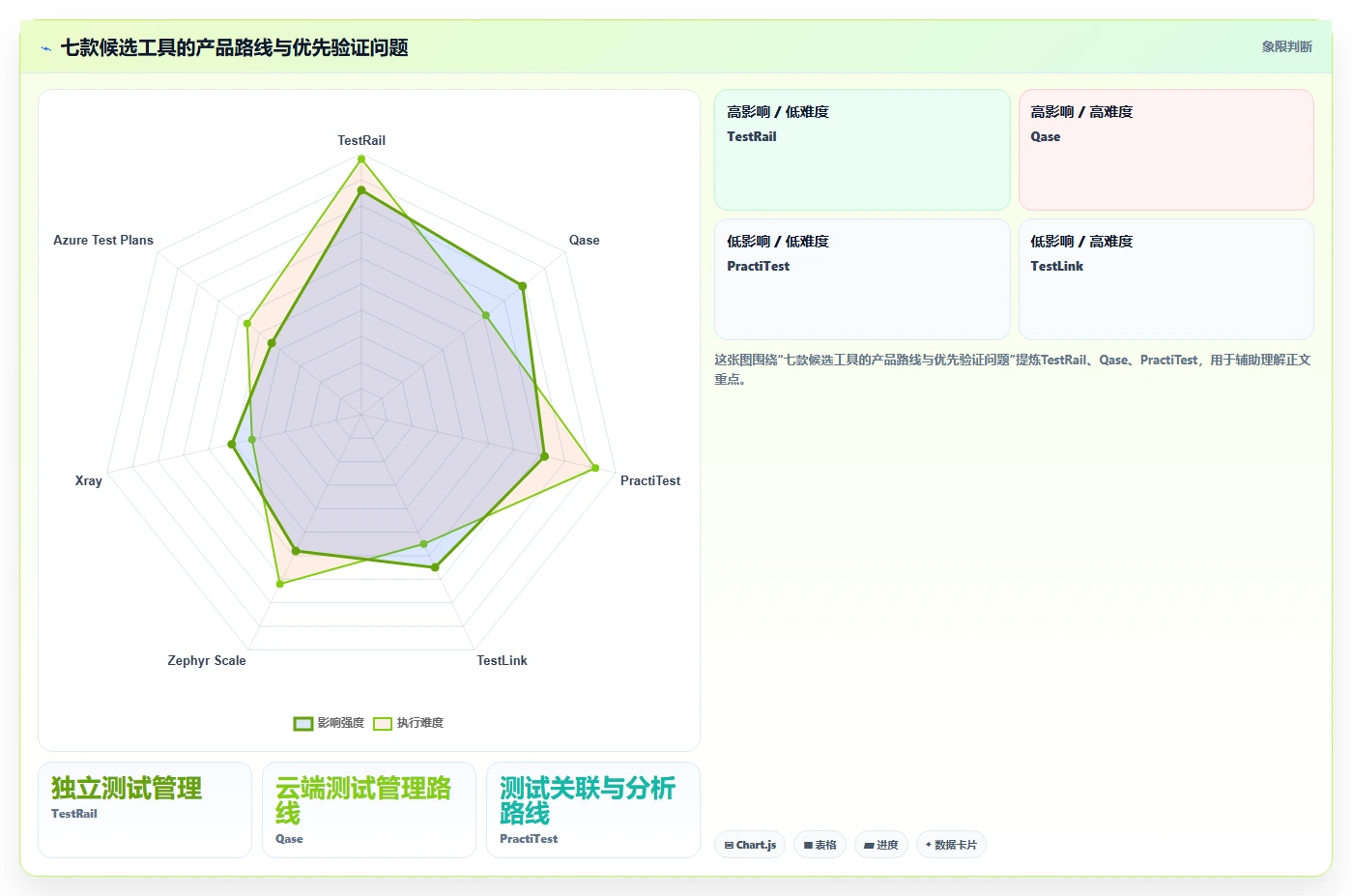
Task: Click the description paragraph under the quadrants
Action: point(1013,369)
